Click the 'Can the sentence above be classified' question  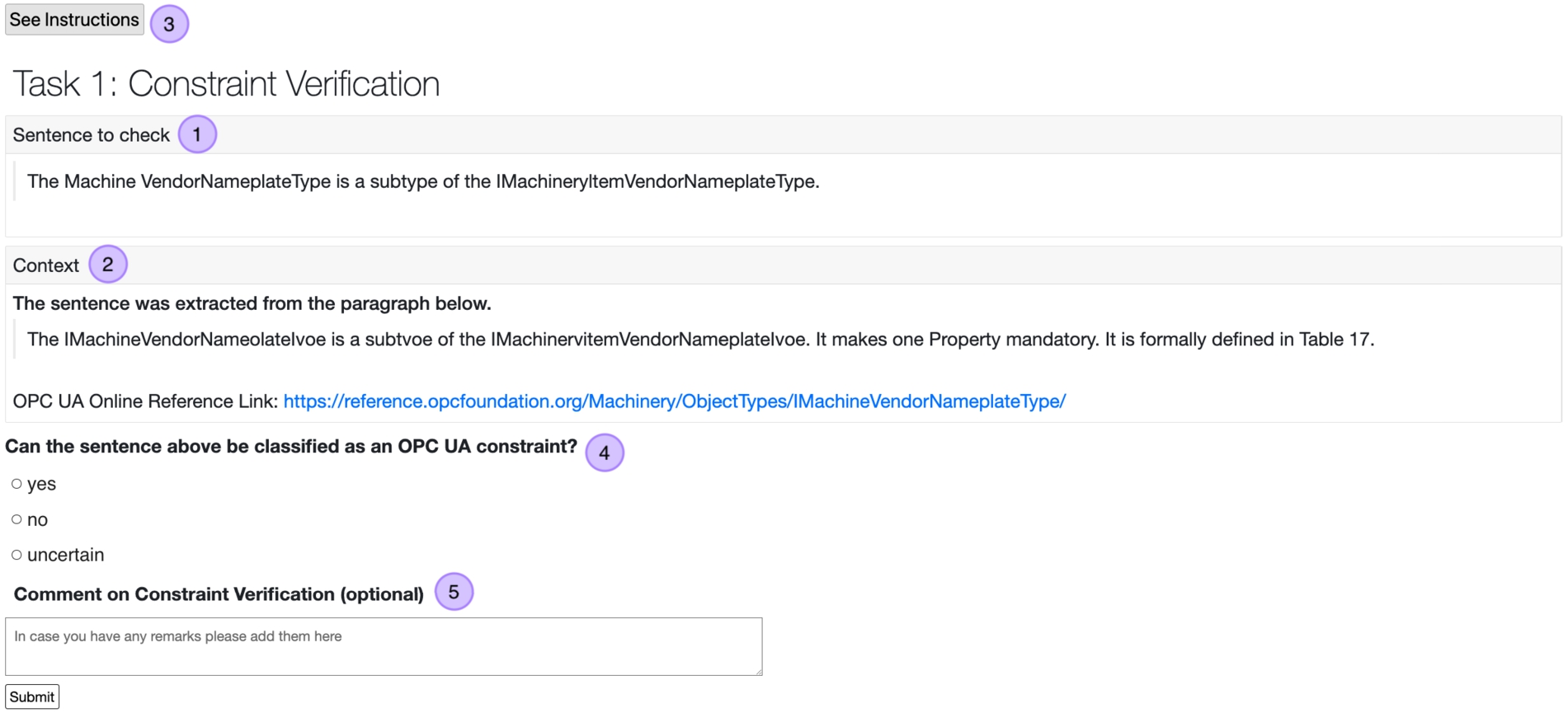[x=291, y=447]
